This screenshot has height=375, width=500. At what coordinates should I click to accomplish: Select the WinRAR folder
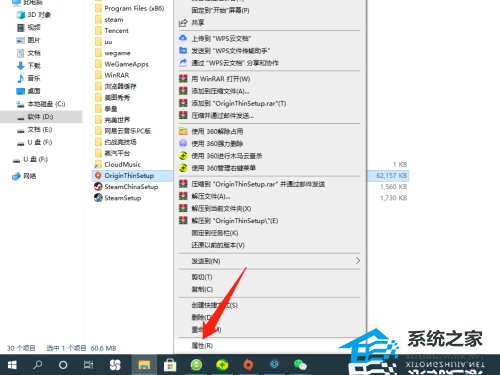[112, 75]
